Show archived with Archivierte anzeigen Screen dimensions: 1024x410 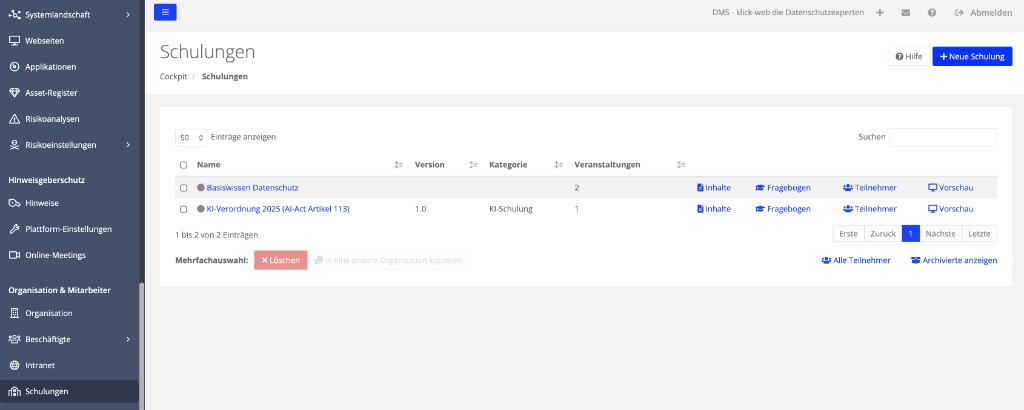(954, 260)
